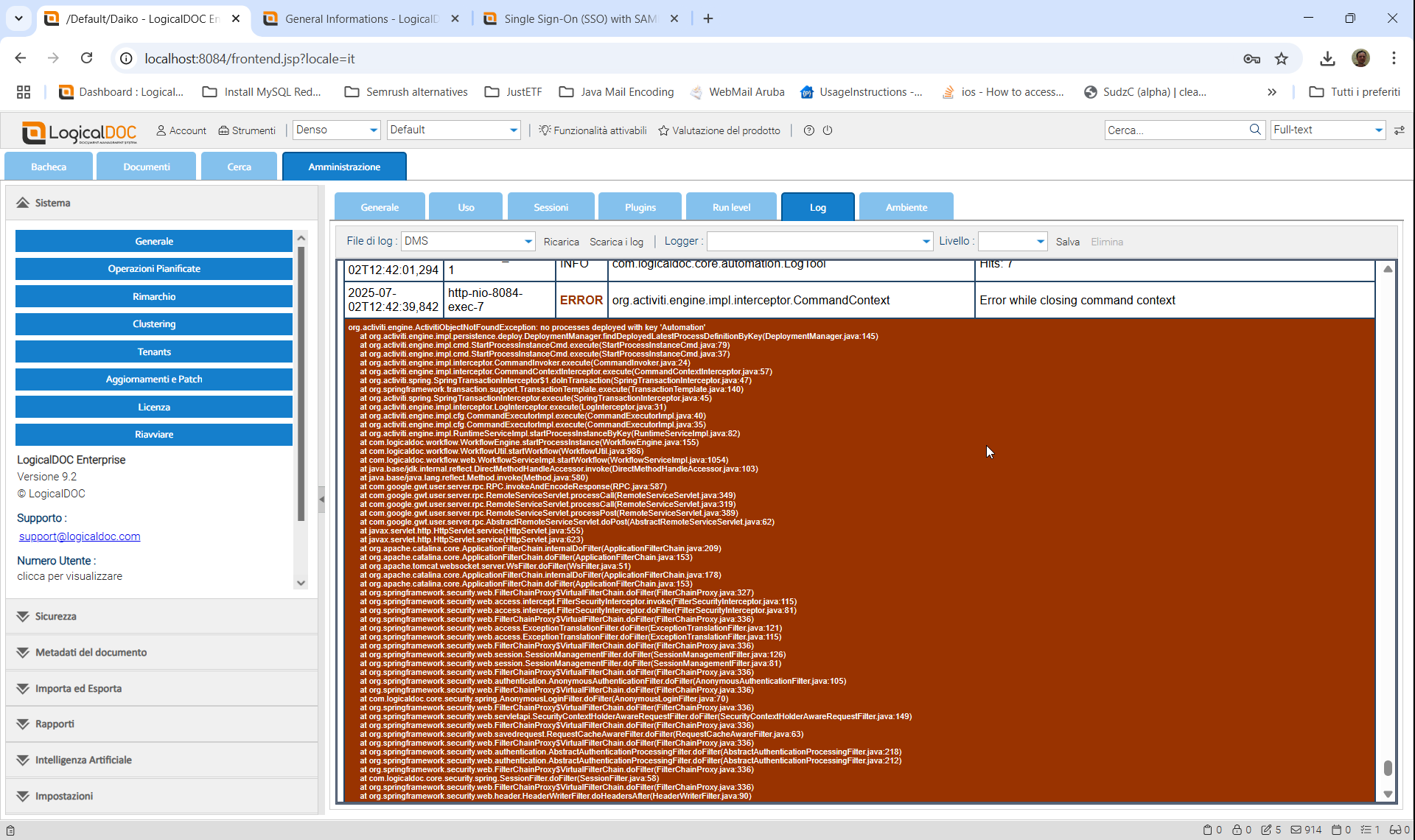
Task: Click the Riavviare button
Action: [x=154, y=434]
